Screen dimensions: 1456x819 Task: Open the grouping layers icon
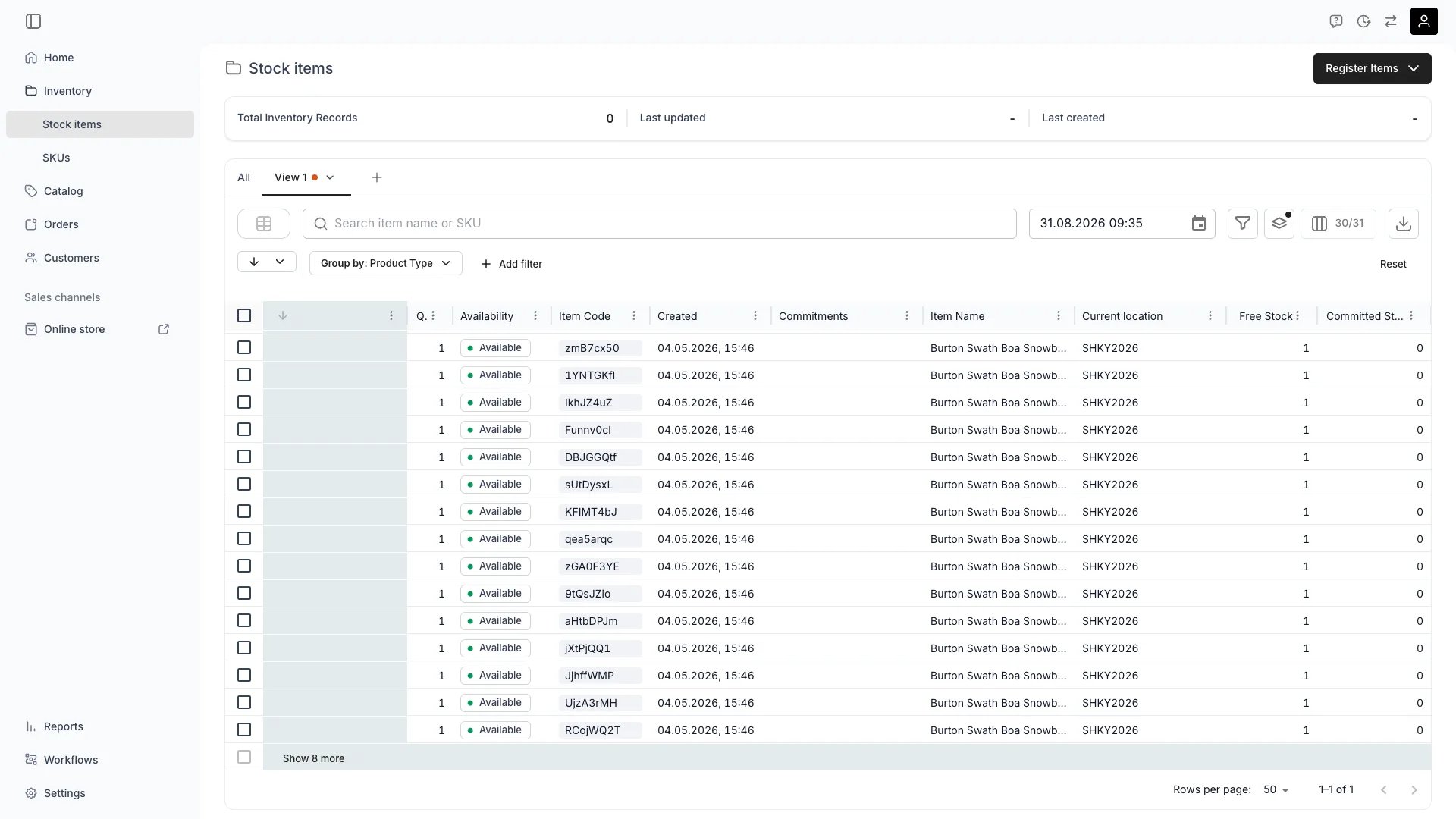coord(1279,224)
